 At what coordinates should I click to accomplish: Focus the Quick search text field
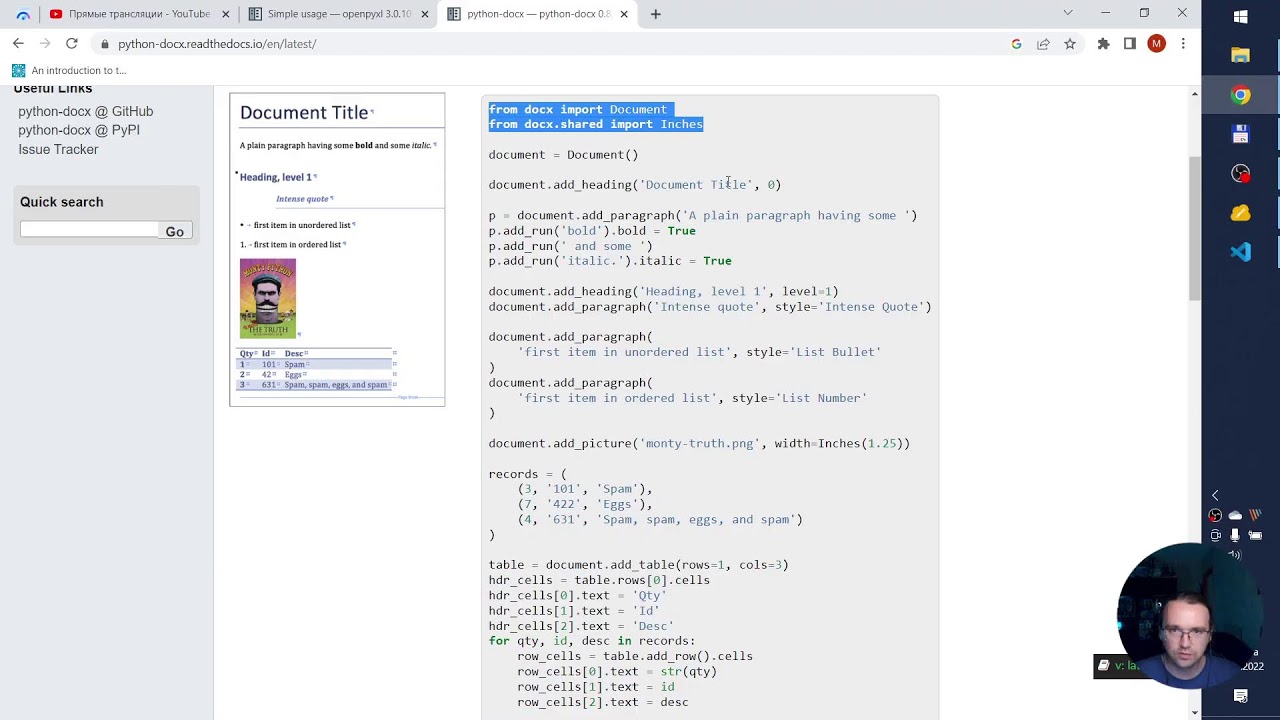tap(89, 230)
